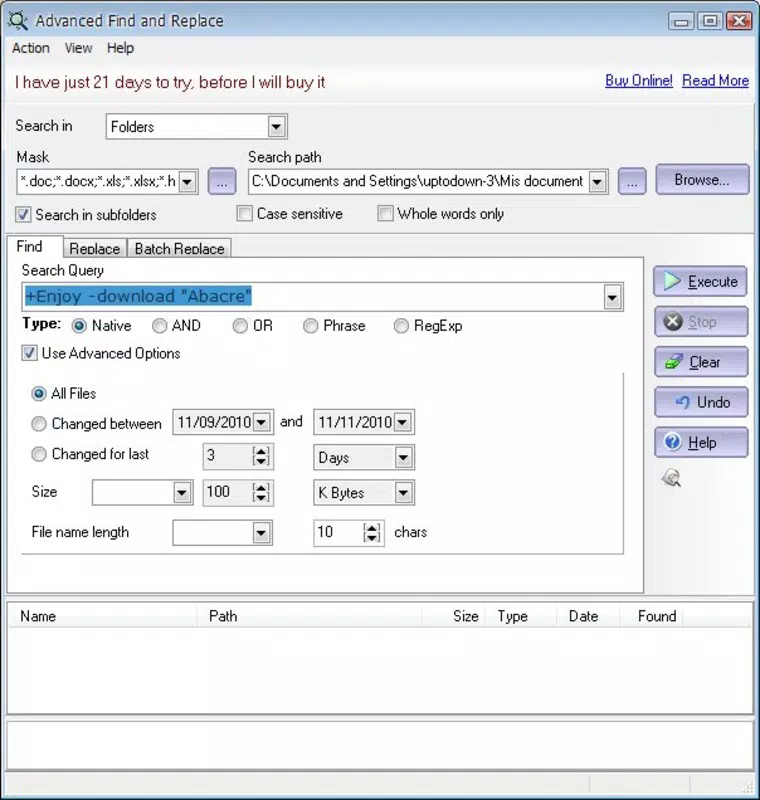Image resolution: width=760 pixels, height=800 pixels.
Task: Follow the Read More link
Action: coord(716,81)
